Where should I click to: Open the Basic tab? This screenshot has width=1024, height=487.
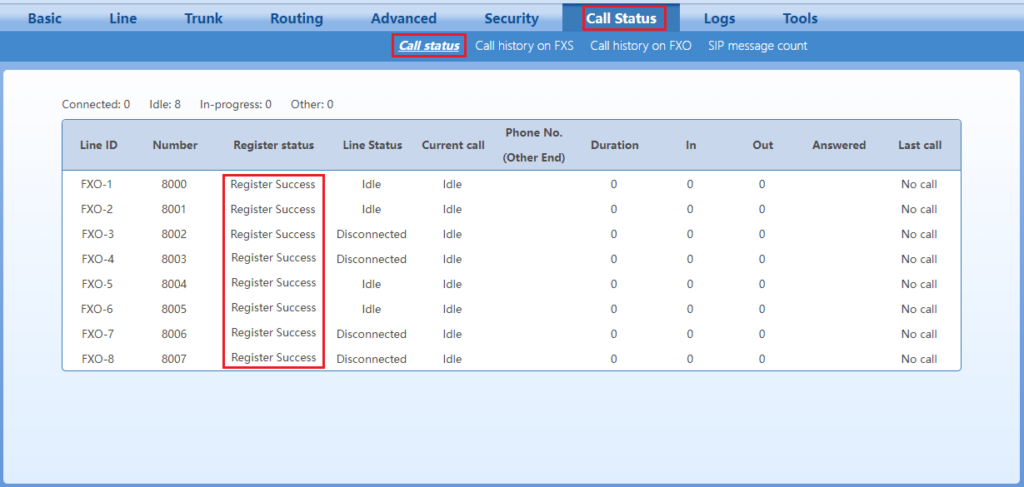(44, 18)
